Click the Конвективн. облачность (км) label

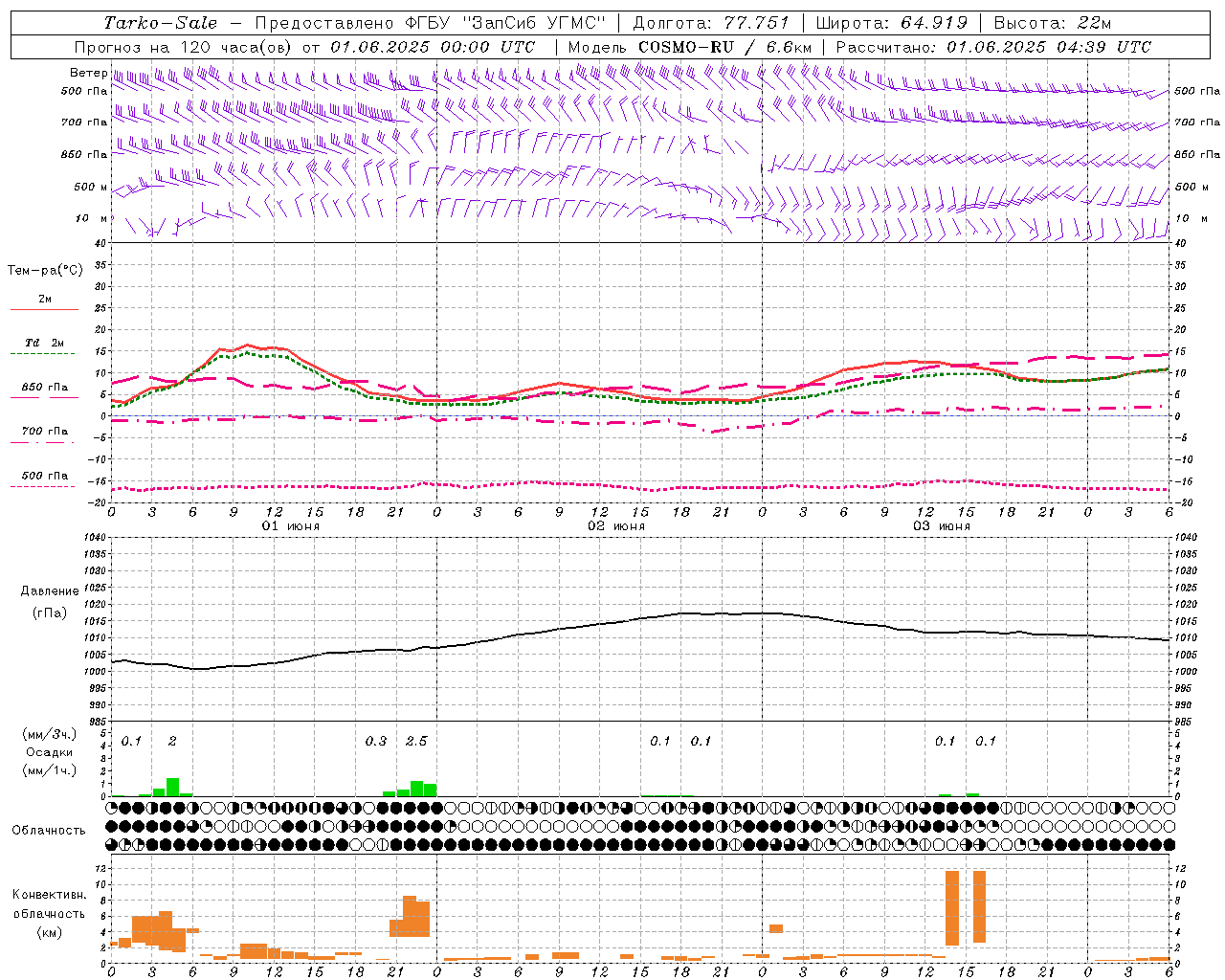[x=49, y=913]
